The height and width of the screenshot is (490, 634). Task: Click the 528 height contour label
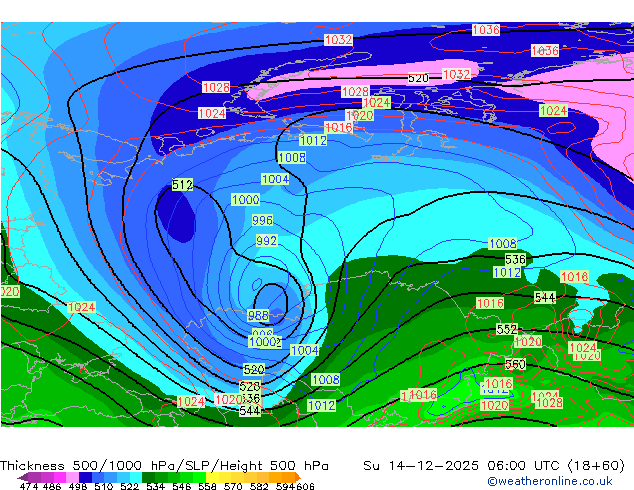(249, 387)
